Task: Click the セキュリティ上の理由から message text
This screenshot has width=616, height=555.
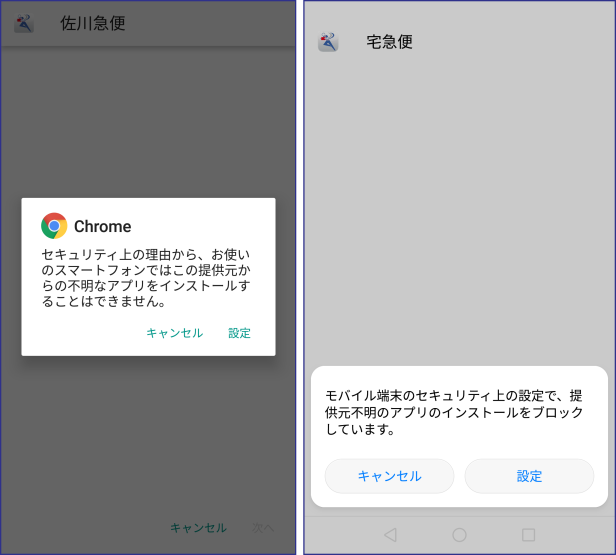Action: click(146, 278)
